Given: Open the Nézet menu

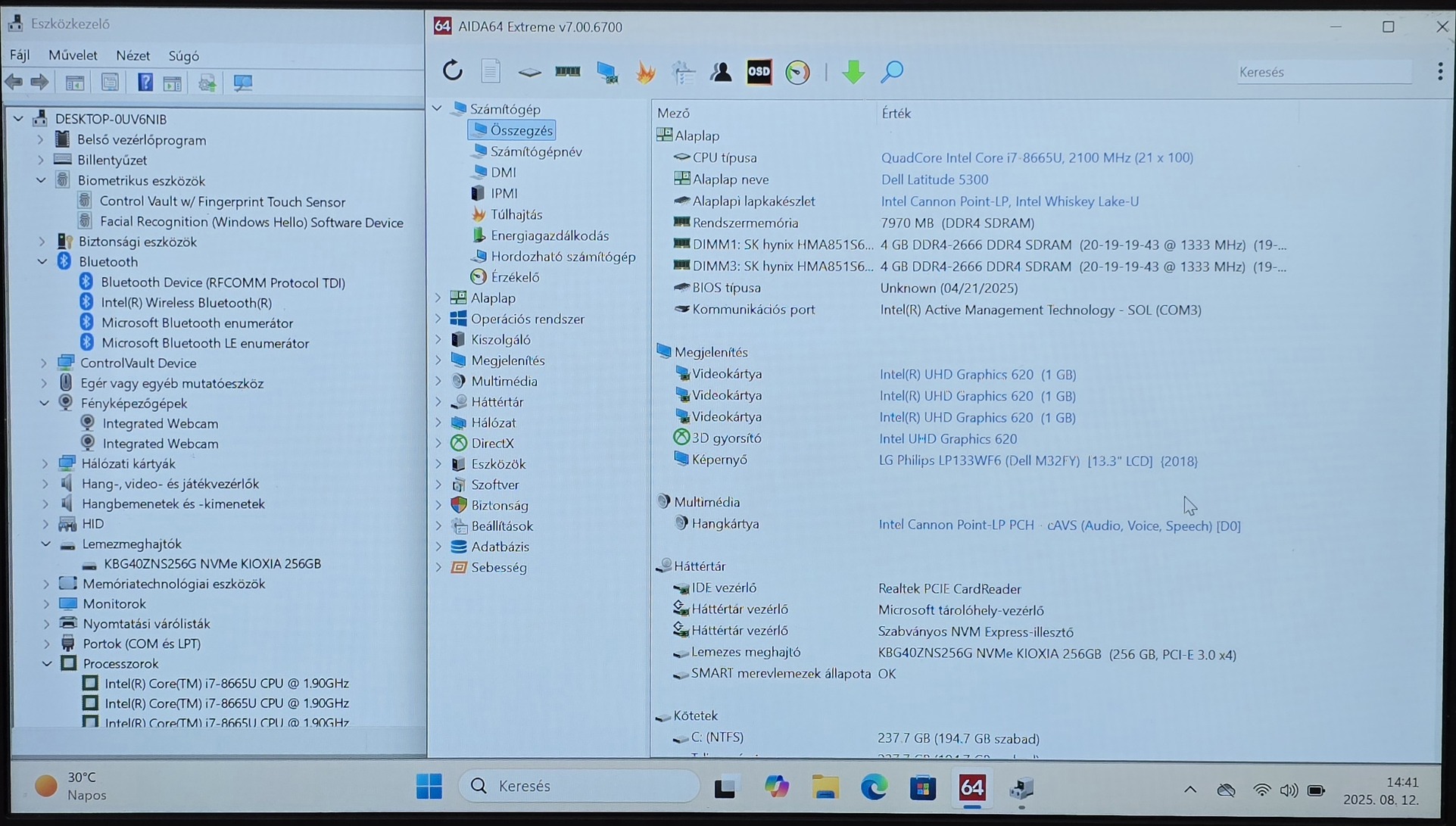Looking at the screenshot, I should pos(133,55).
